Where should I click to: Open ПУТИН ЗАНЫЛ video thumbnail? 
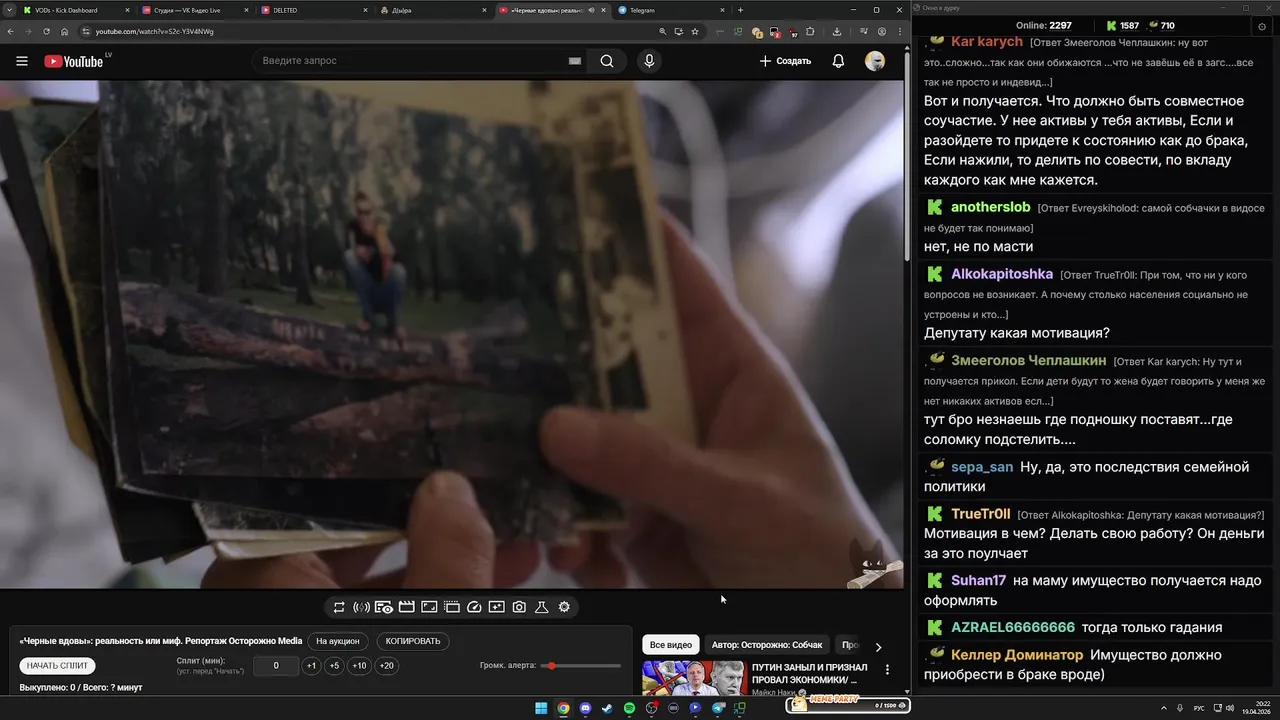[694, 678]
